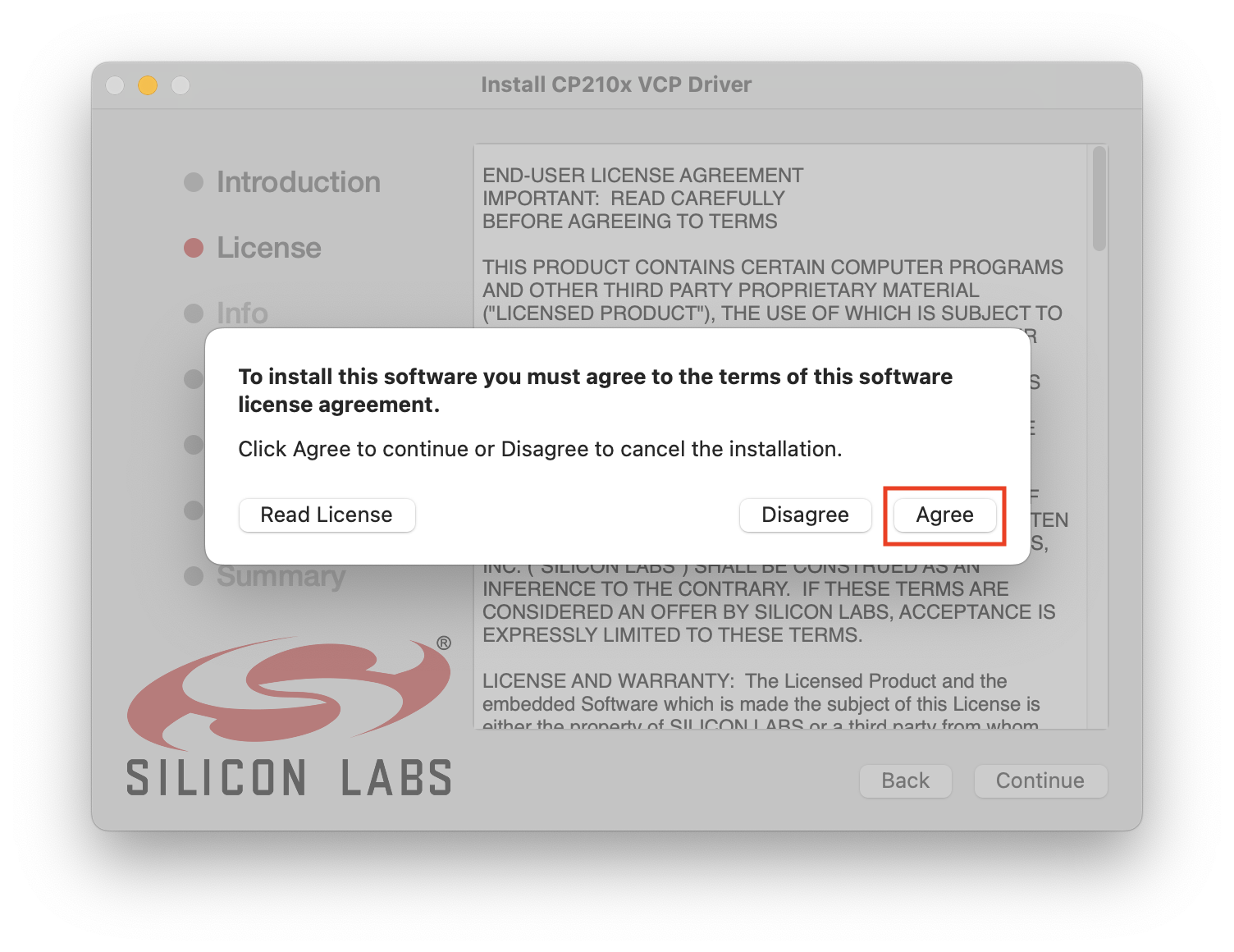
Task: Go Back to the previous step
Action: pos(905,780)
